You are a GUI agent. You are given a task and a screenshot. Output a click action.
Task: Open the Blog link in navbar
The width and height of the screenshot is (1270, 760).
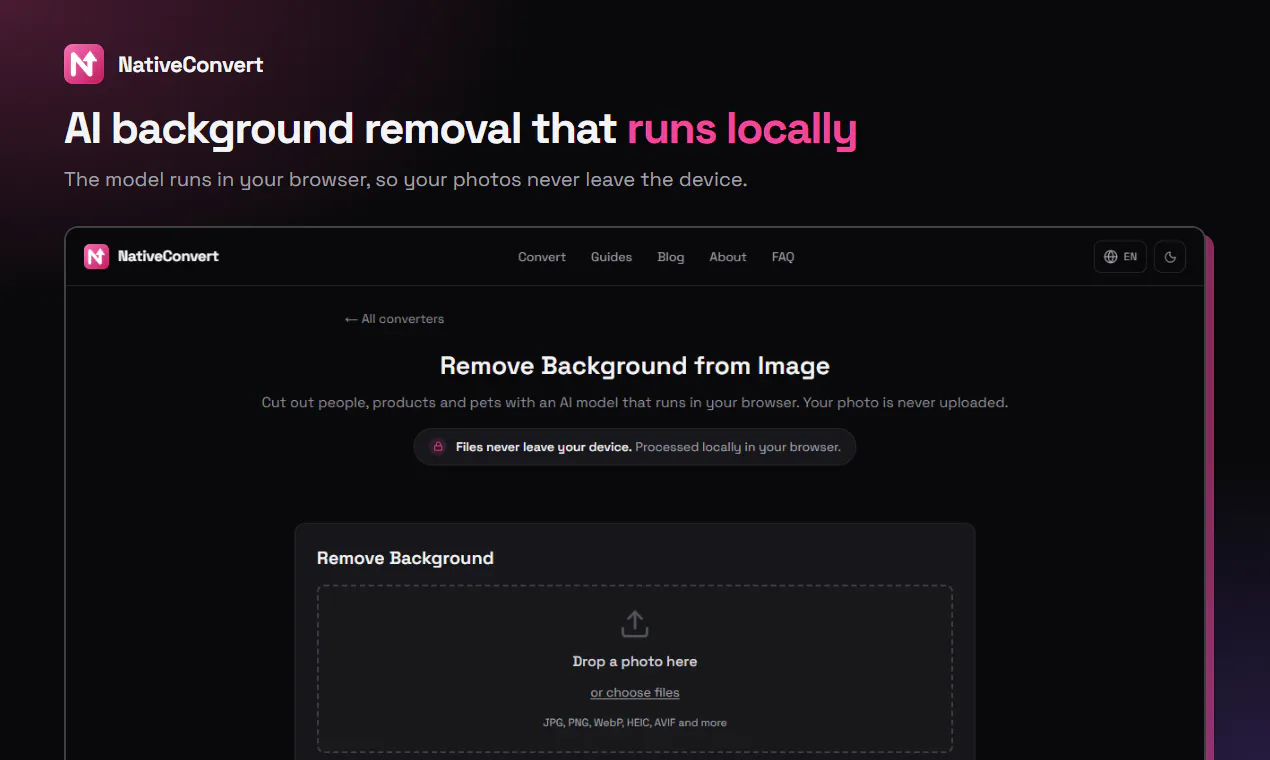[671, 257]
